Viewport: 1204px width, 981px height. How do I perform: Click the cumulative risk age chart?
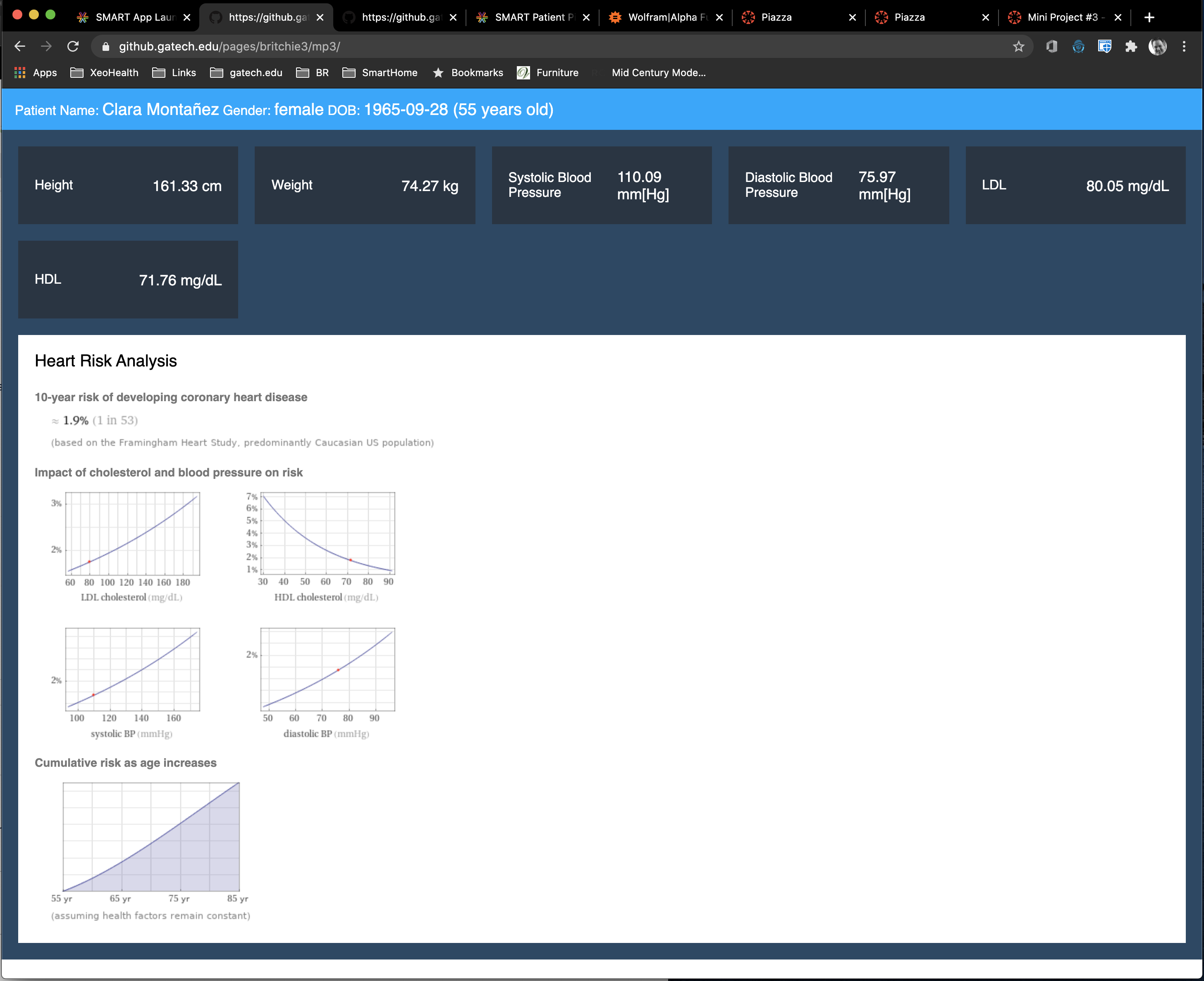point(151,837)
